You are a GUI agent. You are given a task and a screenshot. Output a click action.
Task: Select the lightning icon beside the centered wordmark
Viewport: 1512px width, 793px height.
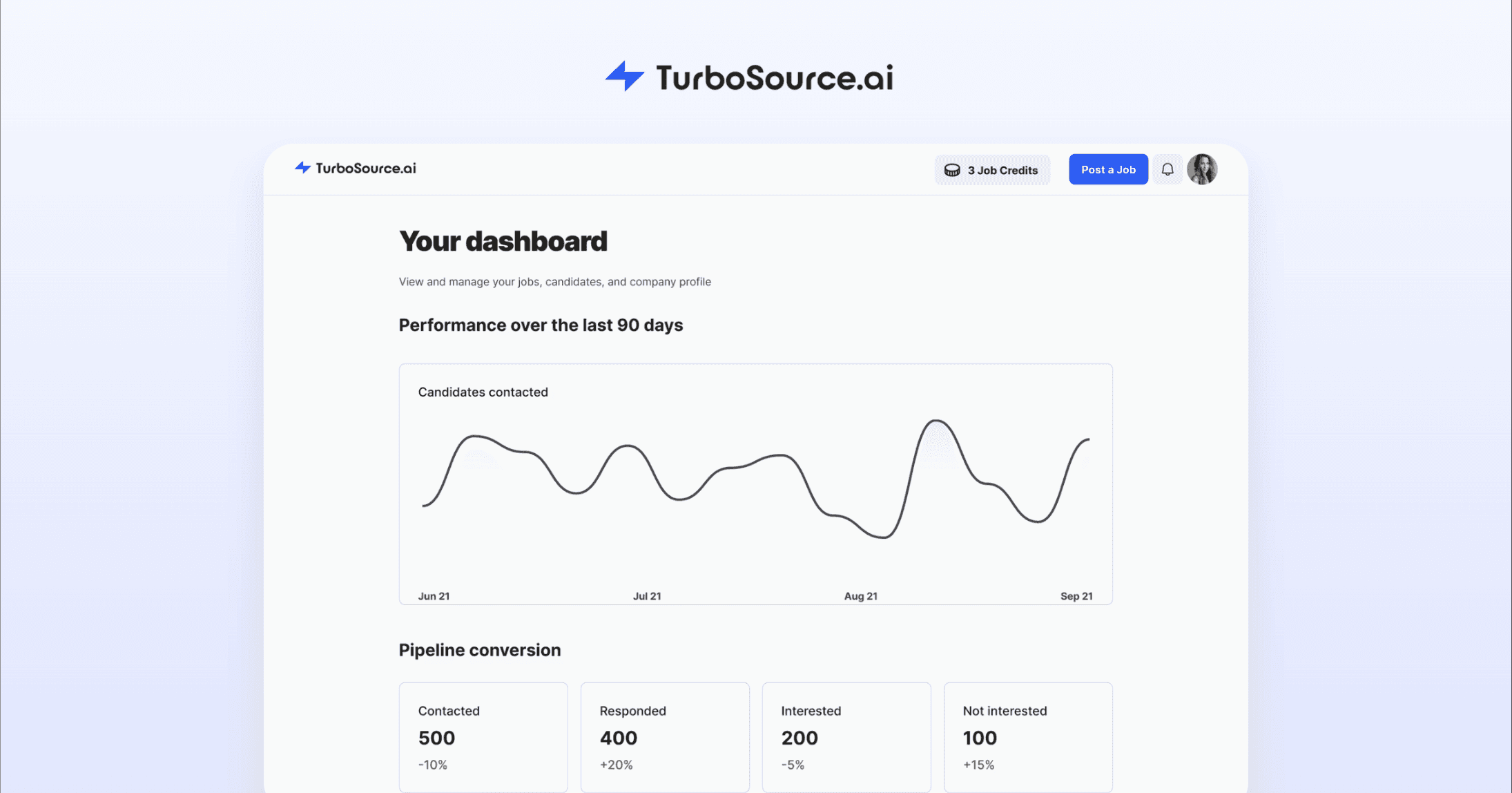624,76
